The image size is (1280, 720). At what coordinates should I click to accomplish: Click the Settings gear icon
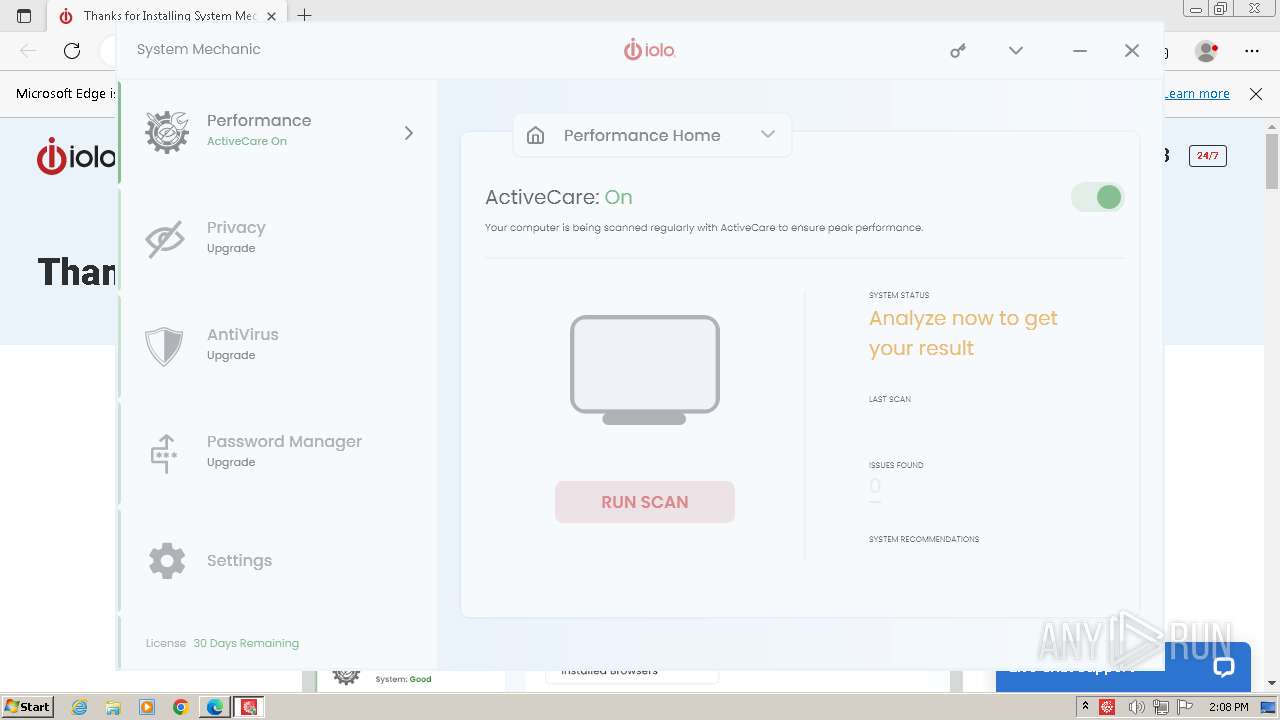(x=167, y=561)
